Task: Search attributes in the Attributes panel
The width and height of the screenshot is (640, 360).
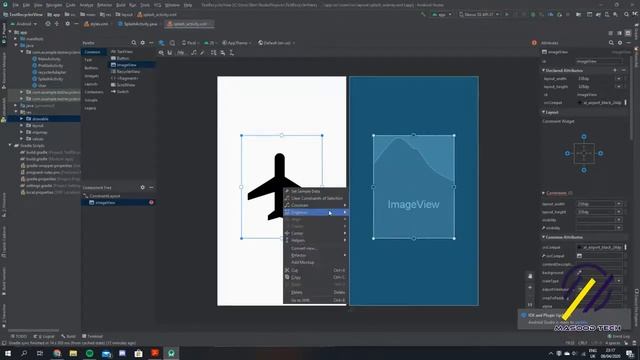Action: click(611, 43)
